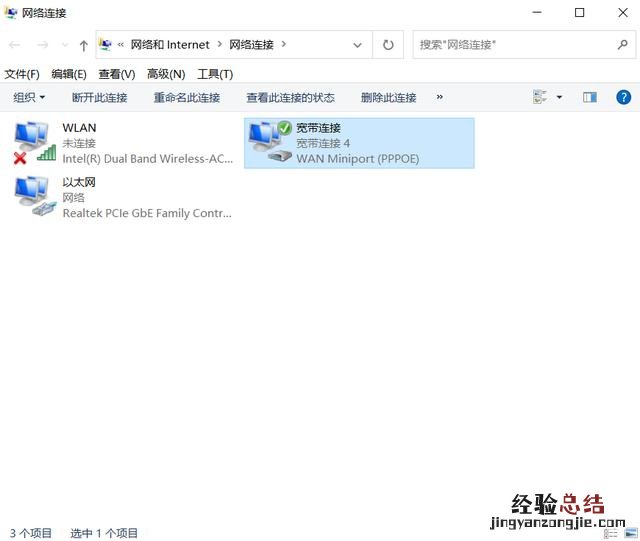Select 网络和 Internet in the breadcrumb

coord(170,45)
